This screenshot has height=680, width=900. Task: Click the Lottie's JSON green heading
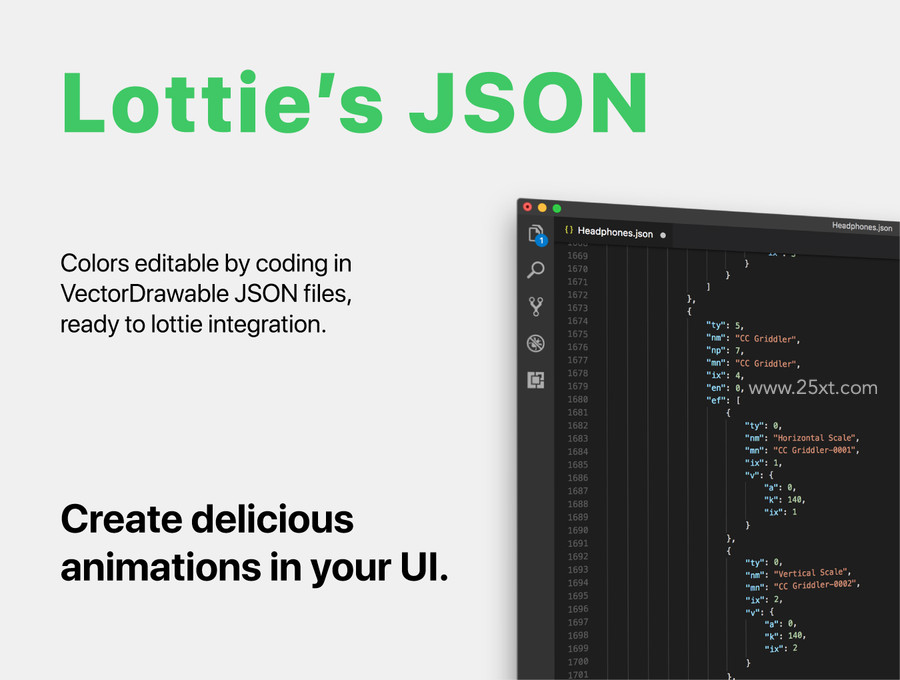pyautogui.click(x=355, y=104)
